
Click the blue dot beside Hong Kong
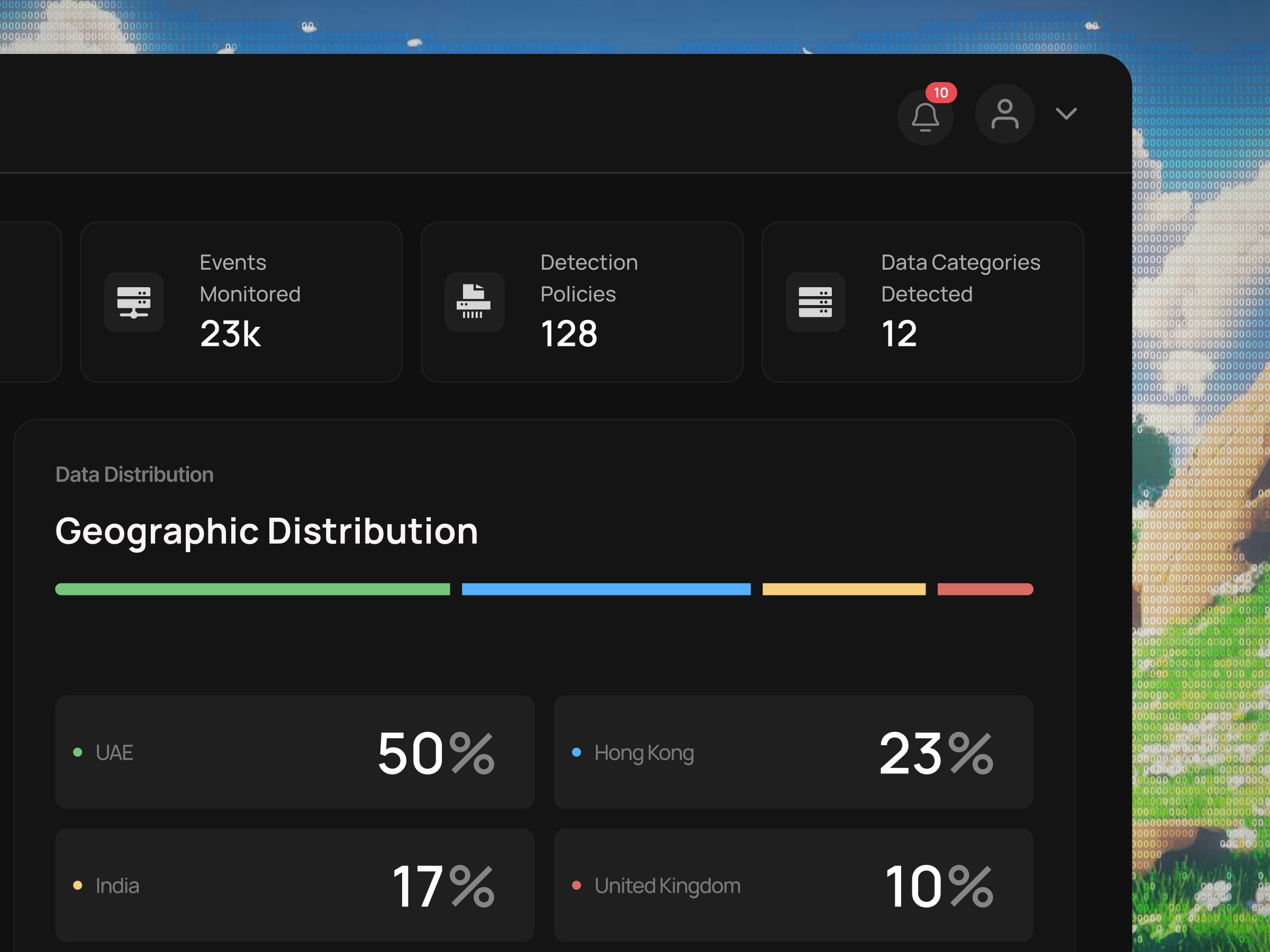[576, 752]
